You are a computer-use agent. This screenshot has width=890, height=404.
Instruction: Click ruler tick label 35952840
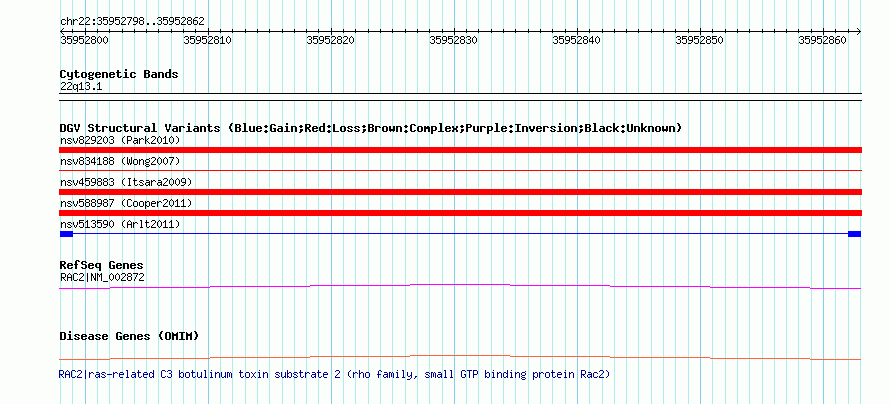point(576,40)
